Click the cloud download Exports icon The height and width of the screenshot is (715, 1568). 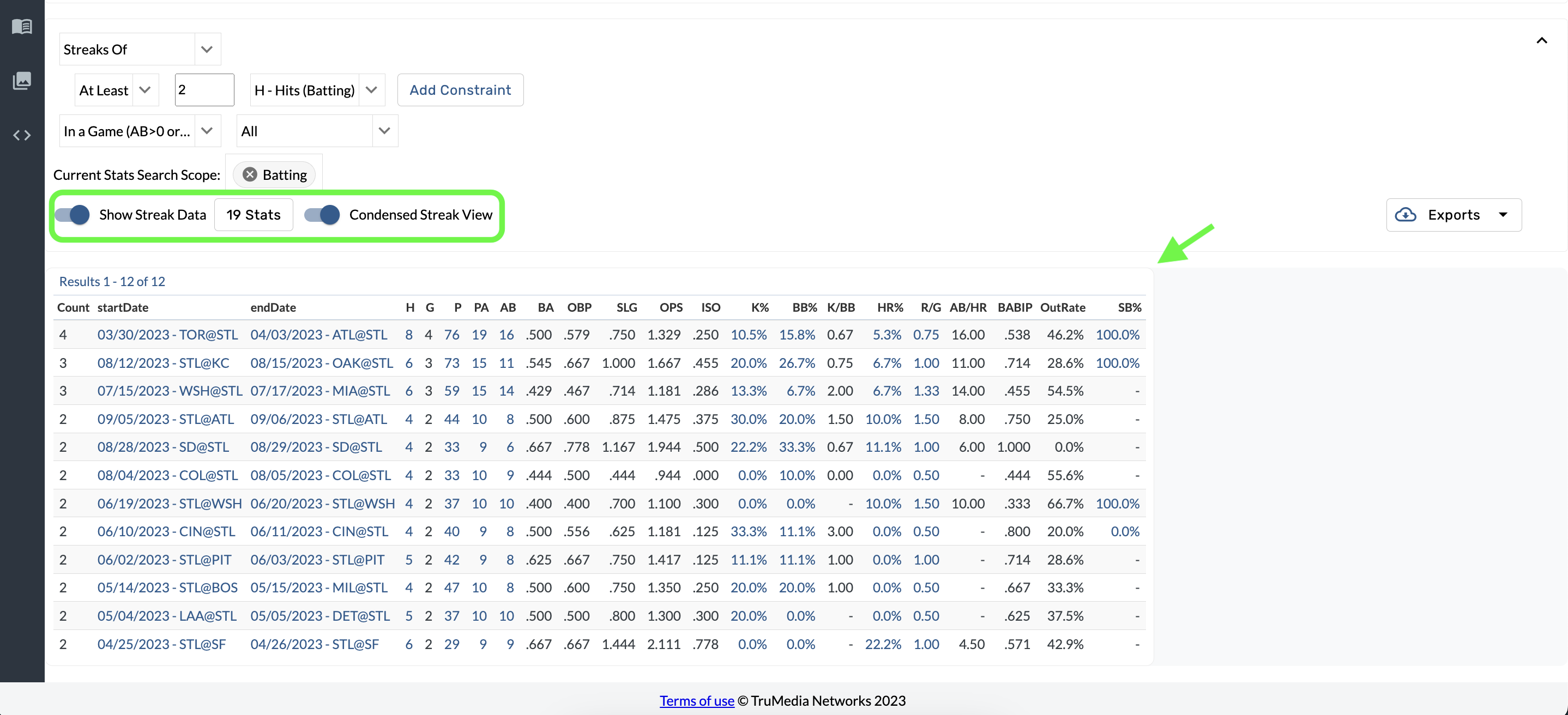point(1406,215)
